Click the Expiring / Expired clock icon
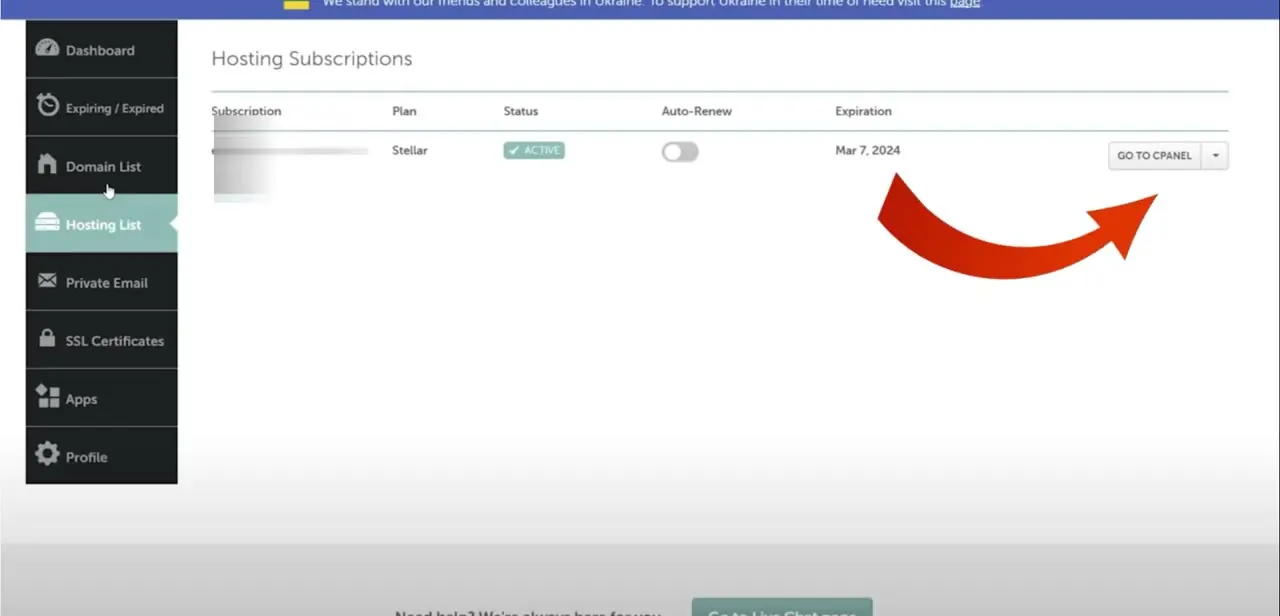 tap(47, 105)
